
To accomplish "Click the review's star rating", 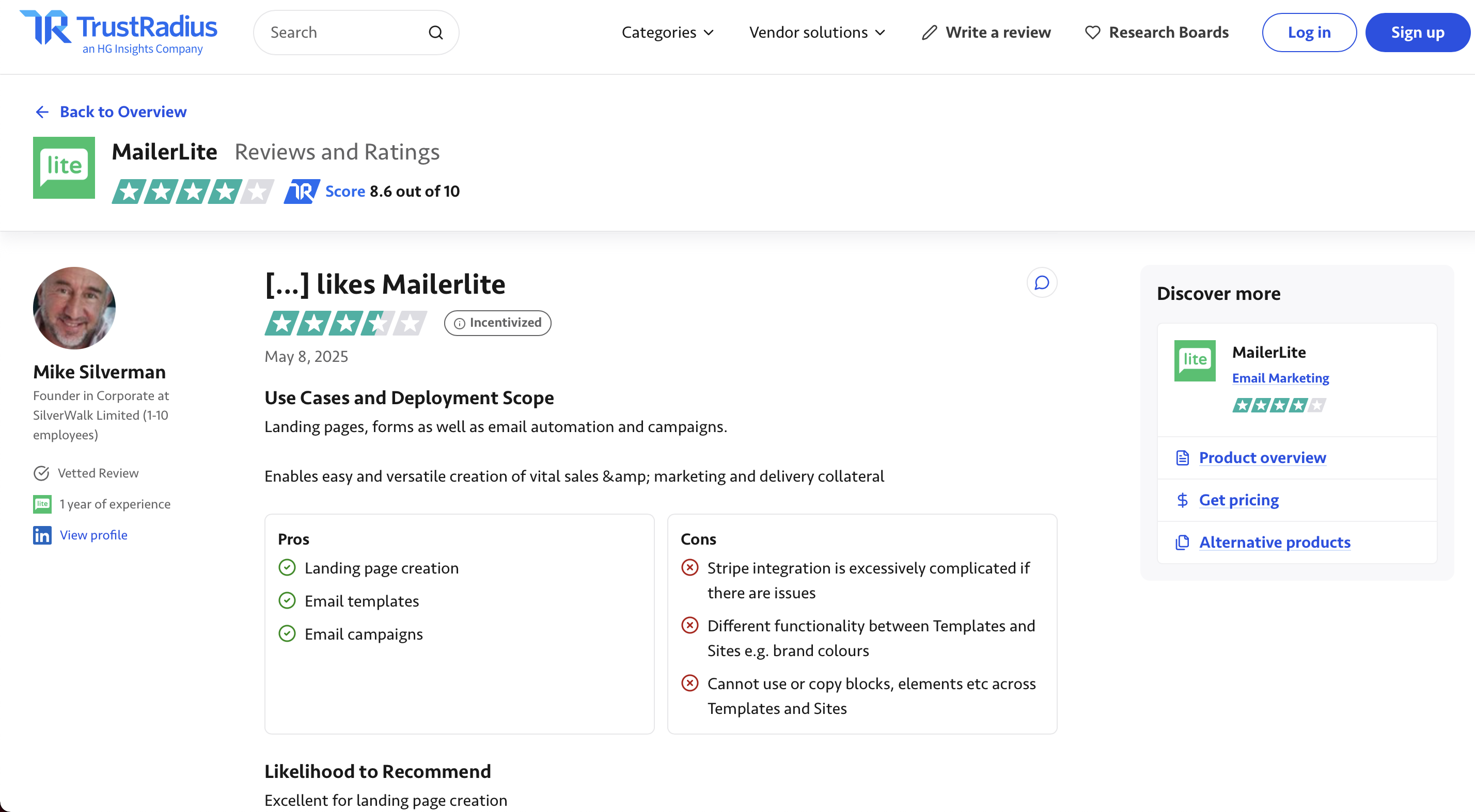I will [x=346, y=323].
